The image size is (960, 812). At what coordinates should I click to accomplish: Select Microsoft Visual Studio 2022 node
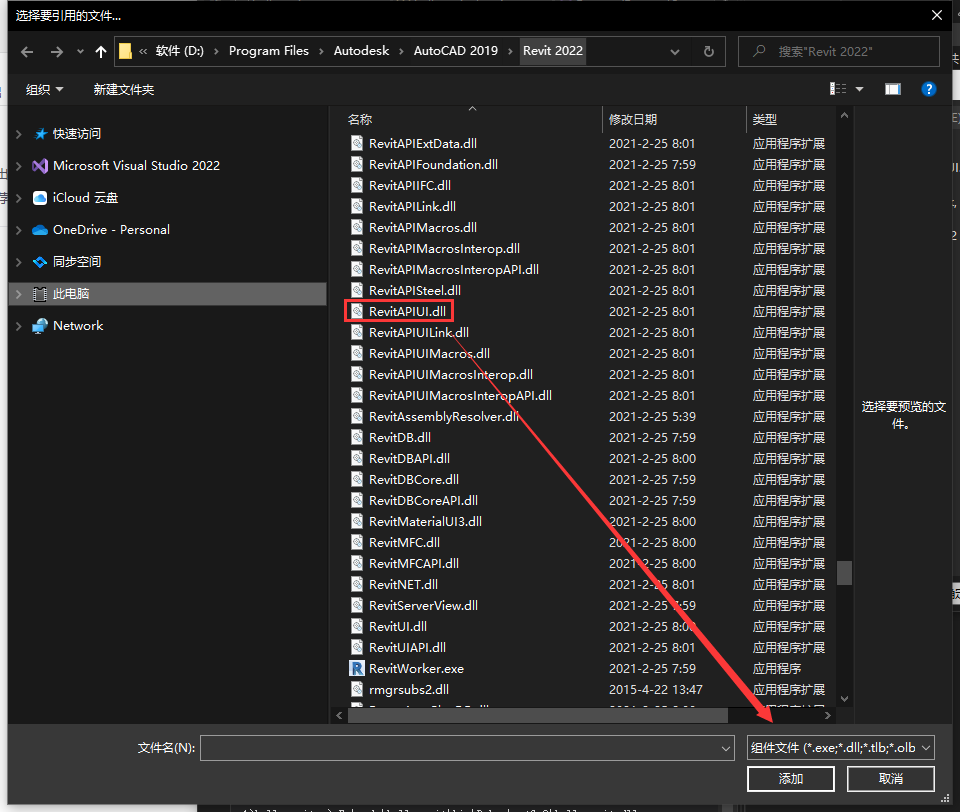(136, 165)
